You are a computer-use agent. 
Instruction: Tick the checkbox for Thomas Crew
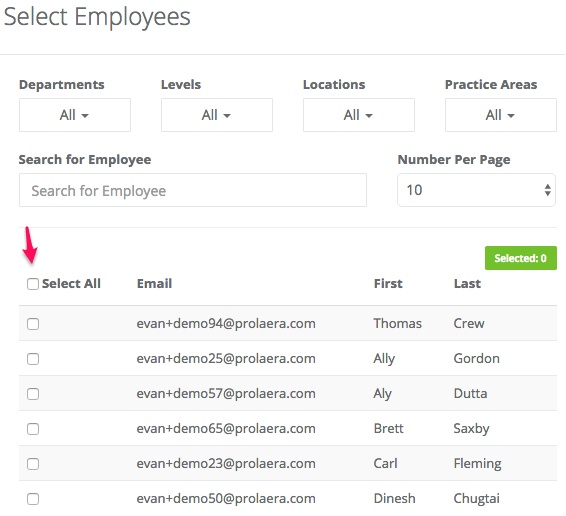(x=33, y=324)
